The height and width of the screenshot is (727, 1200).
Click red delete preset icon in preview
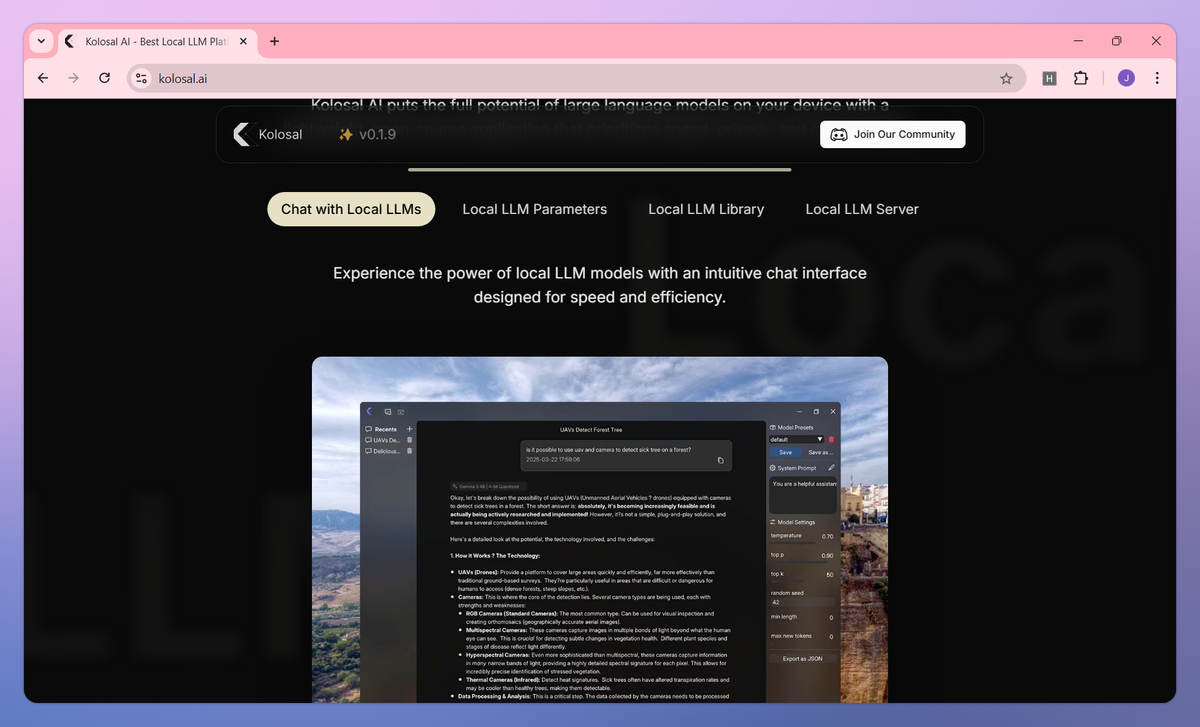click(x=832, y=439)
